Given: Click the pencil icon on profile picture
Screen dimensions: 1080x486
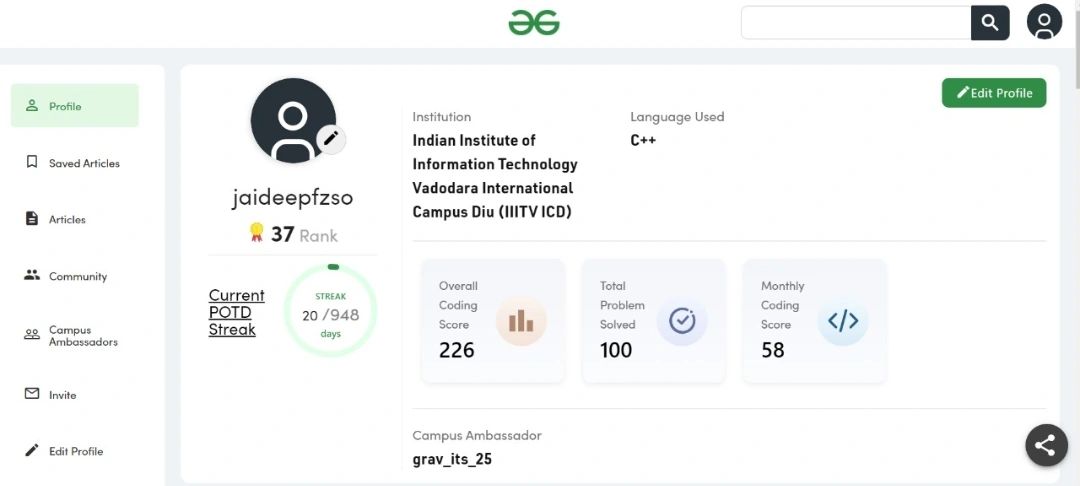Looking at the screenshot, I should pos(331,138).
